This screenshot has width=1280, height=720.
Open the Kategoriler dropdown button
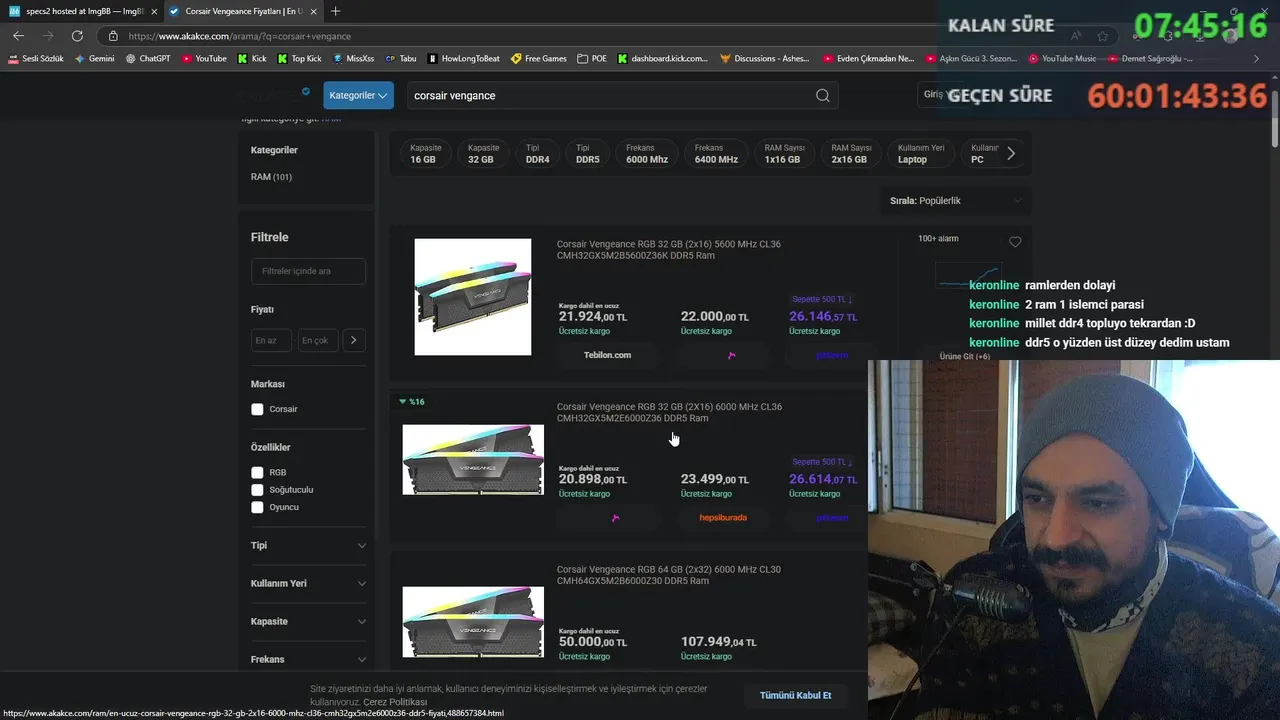point(358,95)
